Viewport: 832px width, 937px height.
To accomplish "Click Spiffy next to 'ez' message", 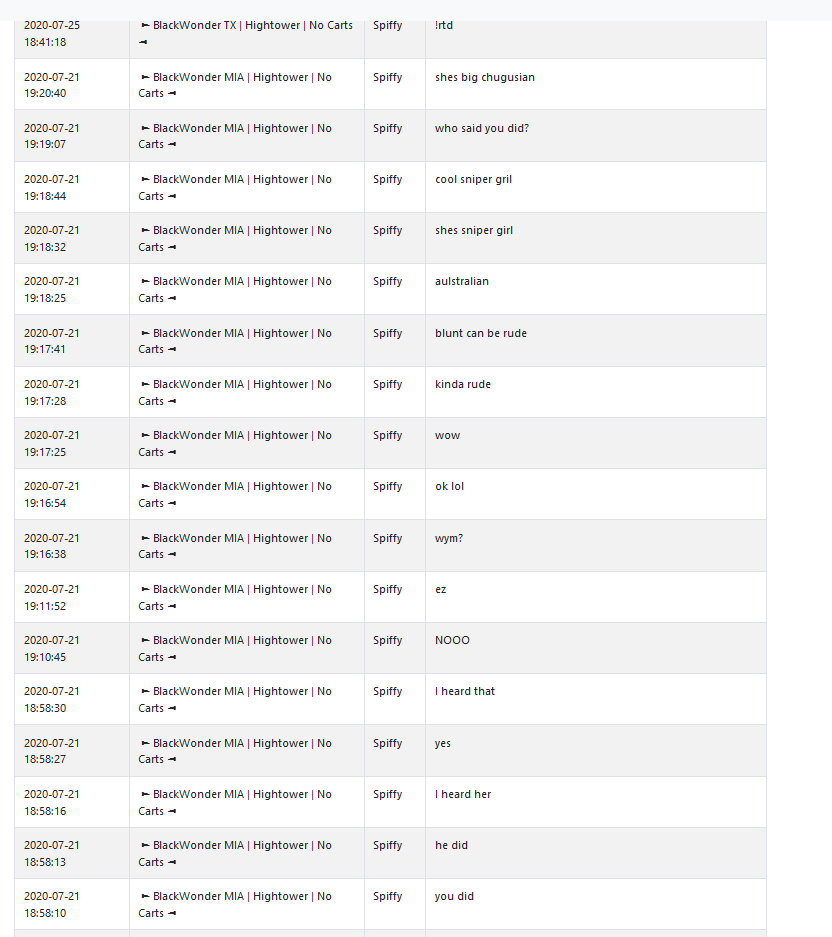I will tap(387, 589).
